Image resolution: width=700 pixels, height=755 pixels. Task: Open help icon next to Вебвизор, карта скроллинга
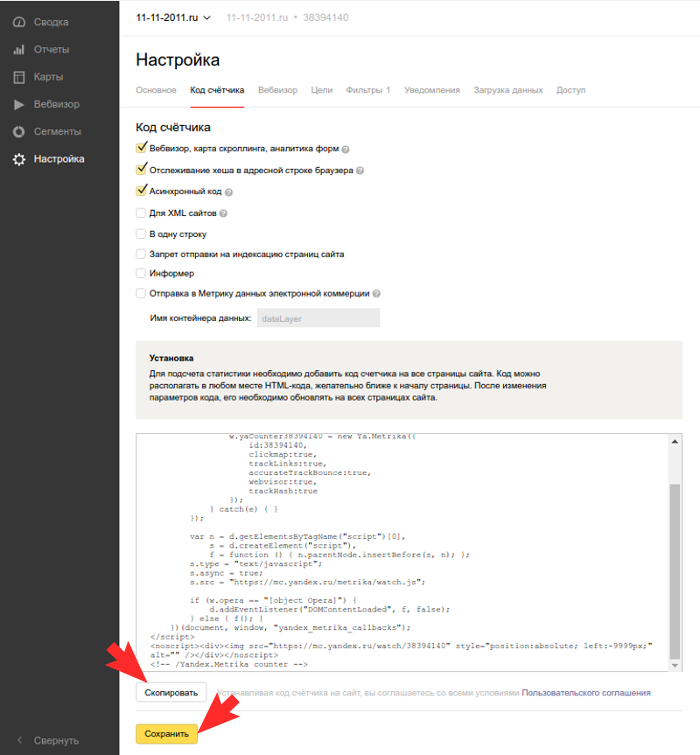pyautogui.click(x=345, y=149)
